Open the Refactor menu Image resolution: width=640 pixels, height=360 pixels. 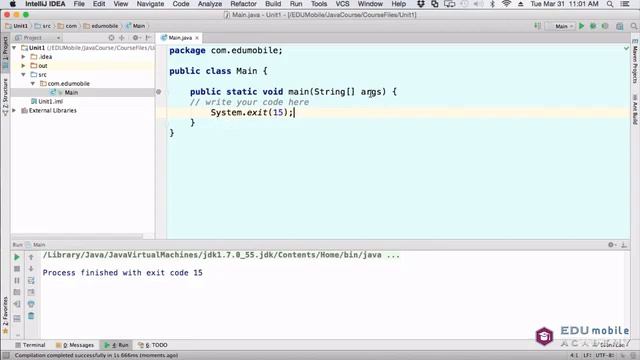243,4
